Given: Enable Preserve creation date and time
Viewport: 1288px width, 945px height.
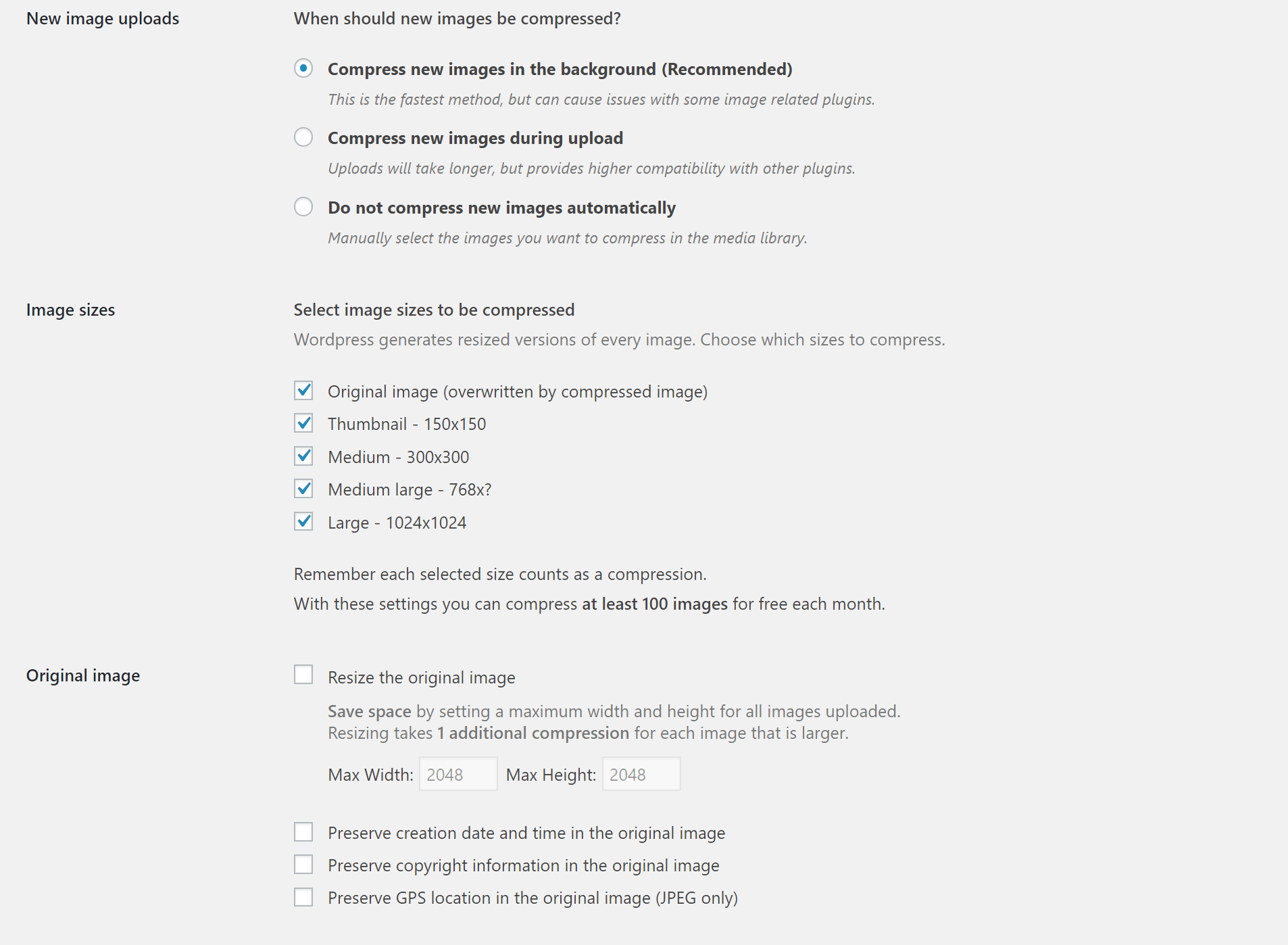Looking at the screenshot, I should [x=303, y=832].
